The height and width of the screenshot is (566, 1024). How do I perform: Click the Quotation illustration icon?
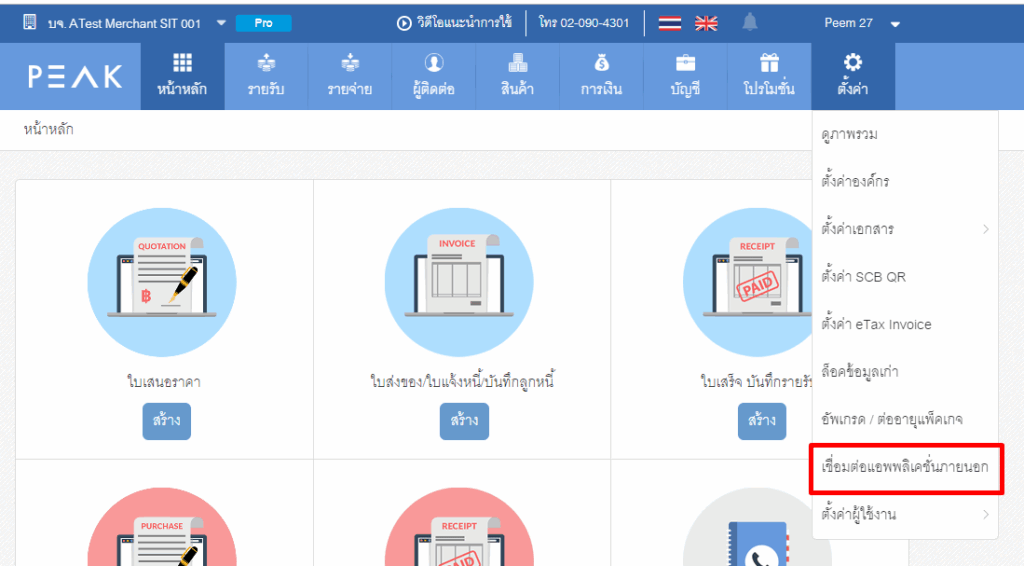click(x=162, y=282)
